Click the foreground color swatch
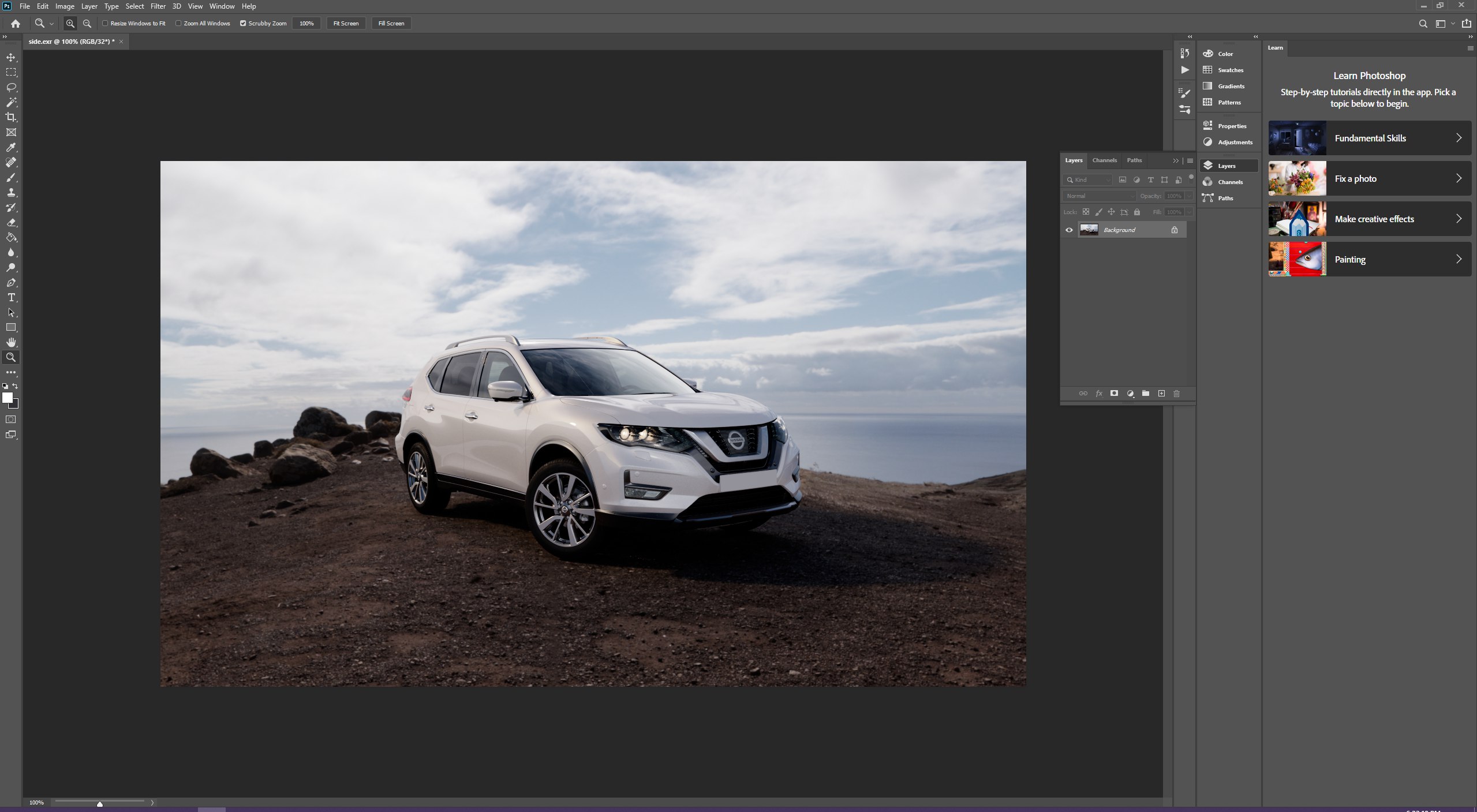Screen dimensions: 1477x812 pos(8,398)
